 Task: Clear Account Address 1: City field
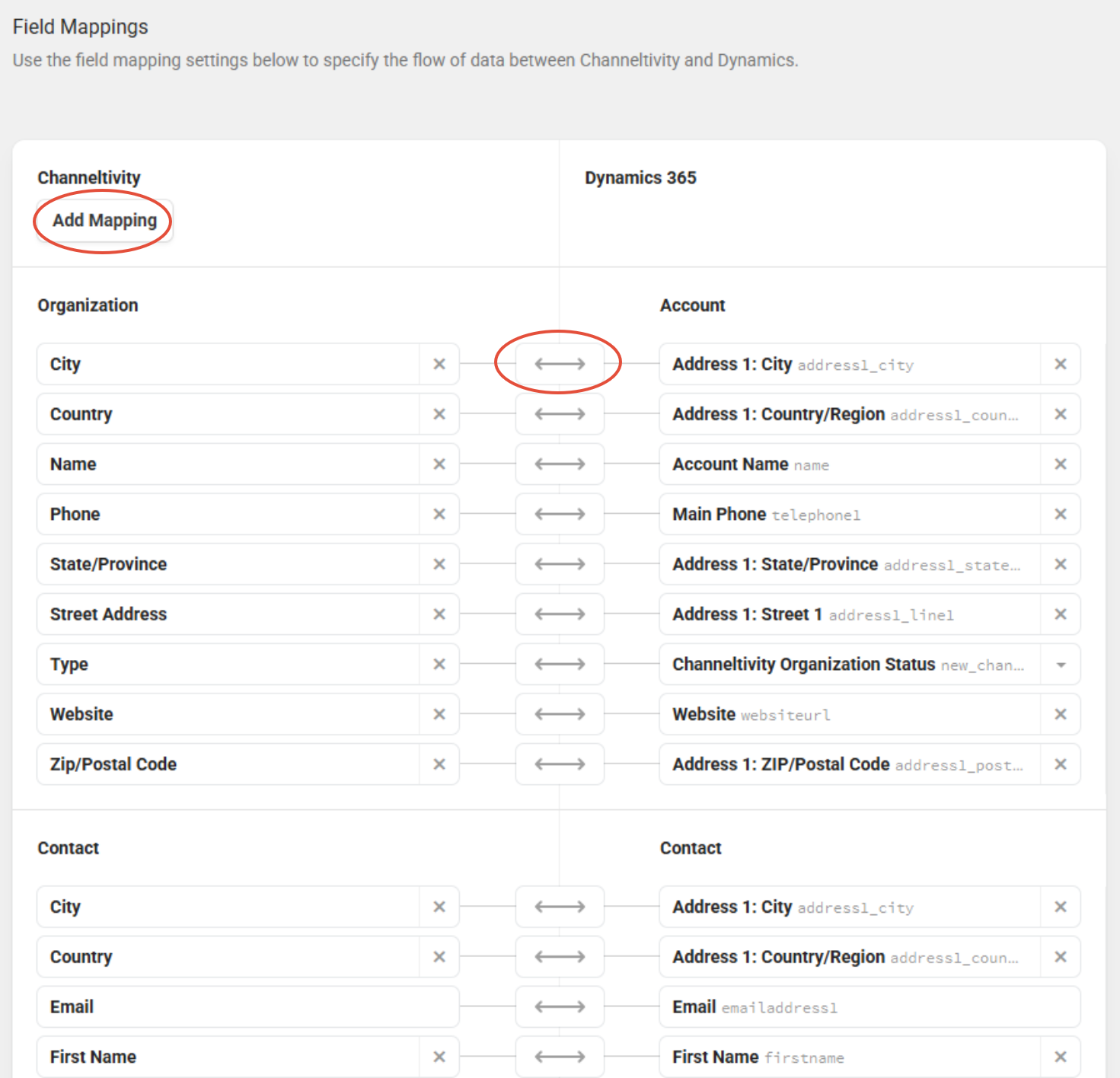pyautogui.click(x=1061, y=364)
